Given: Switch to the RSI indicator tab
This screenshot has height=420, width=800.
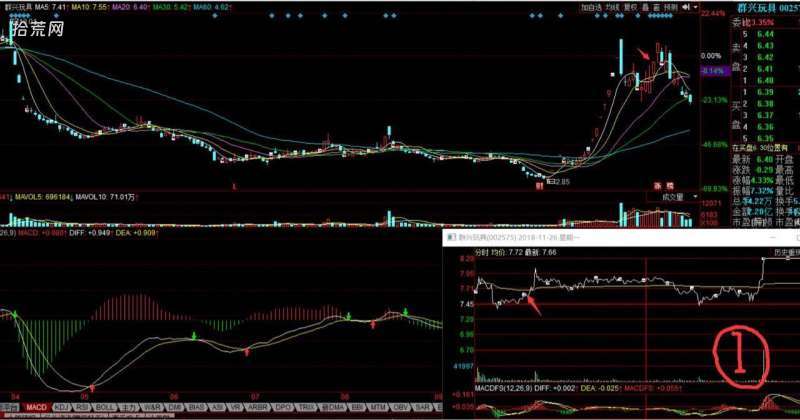Looking at the screenshot, I should 82,407.
